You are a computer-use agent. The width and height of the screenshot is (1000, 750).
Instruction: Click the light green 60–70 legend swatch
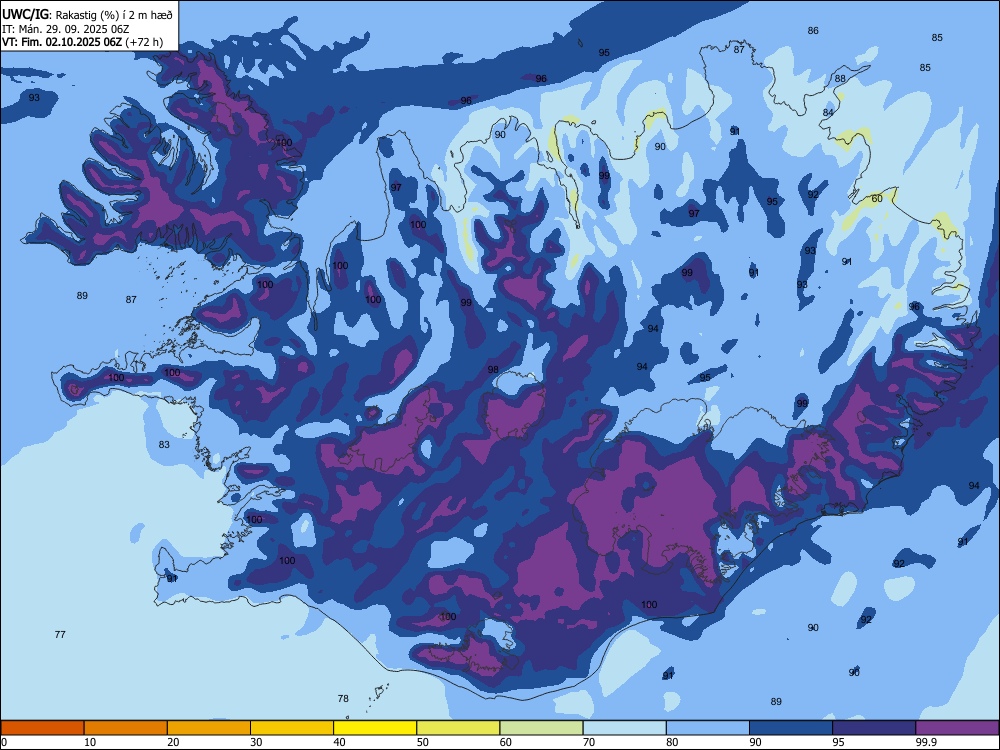pyautogui.click(x=541, y=728)
